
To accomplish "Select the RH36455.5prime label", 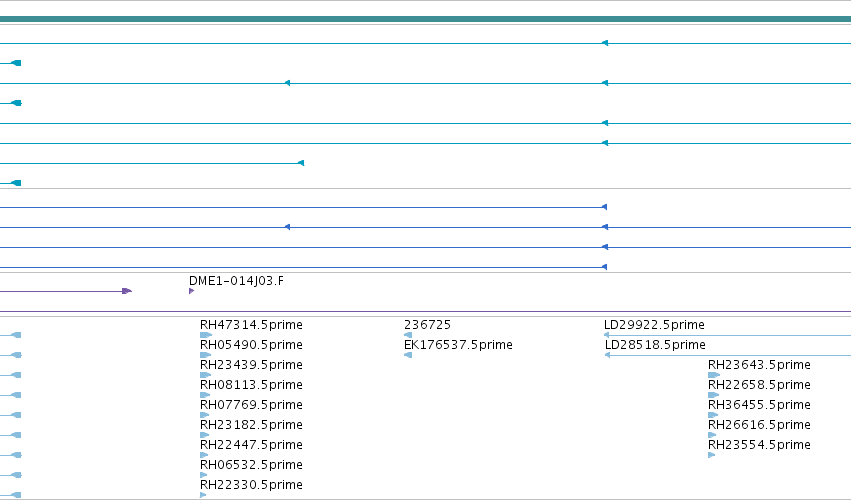I will (759, 405).
